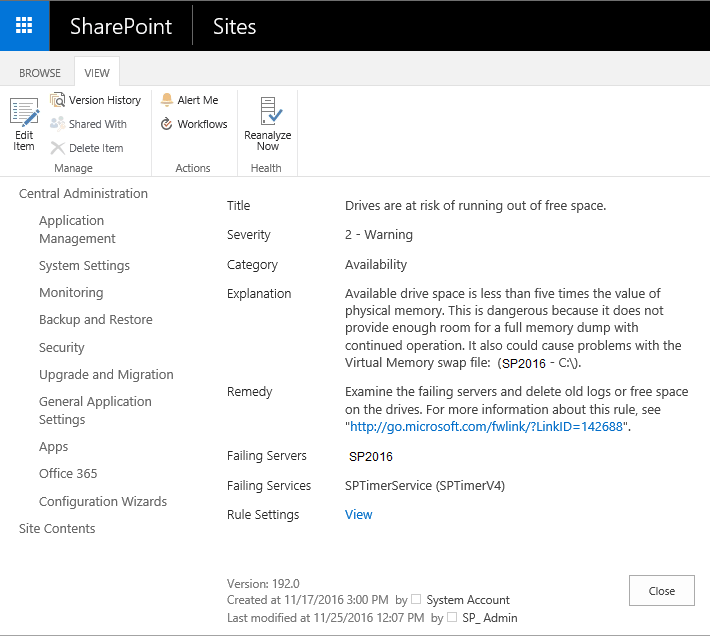
Task: Click the Alert Me bell icon
Action: (x=167, y=100)
